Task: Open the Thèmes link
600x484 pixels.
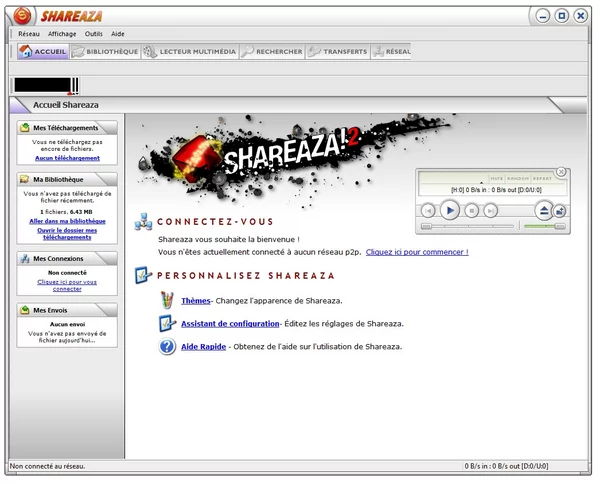Action: (196, 301)
